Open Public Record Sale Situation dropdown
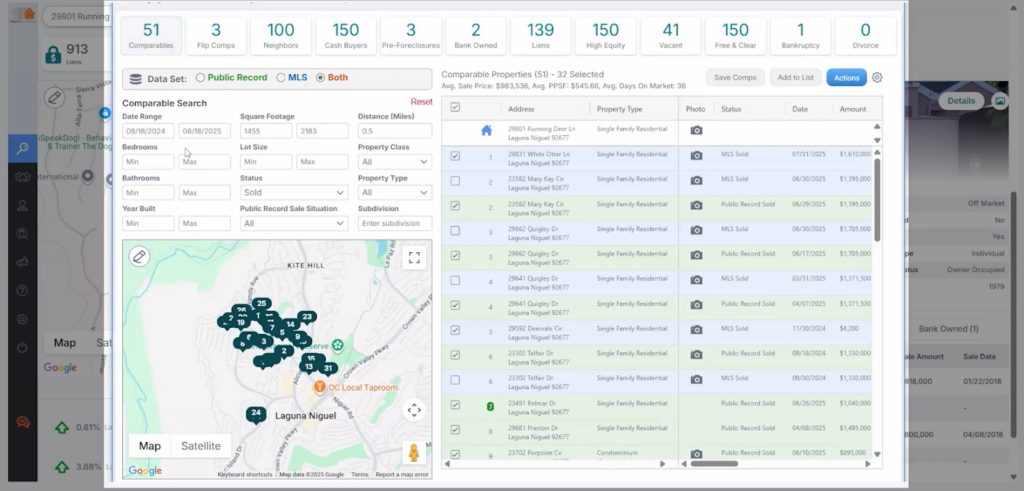1024x491 pixels. point(293,223)
